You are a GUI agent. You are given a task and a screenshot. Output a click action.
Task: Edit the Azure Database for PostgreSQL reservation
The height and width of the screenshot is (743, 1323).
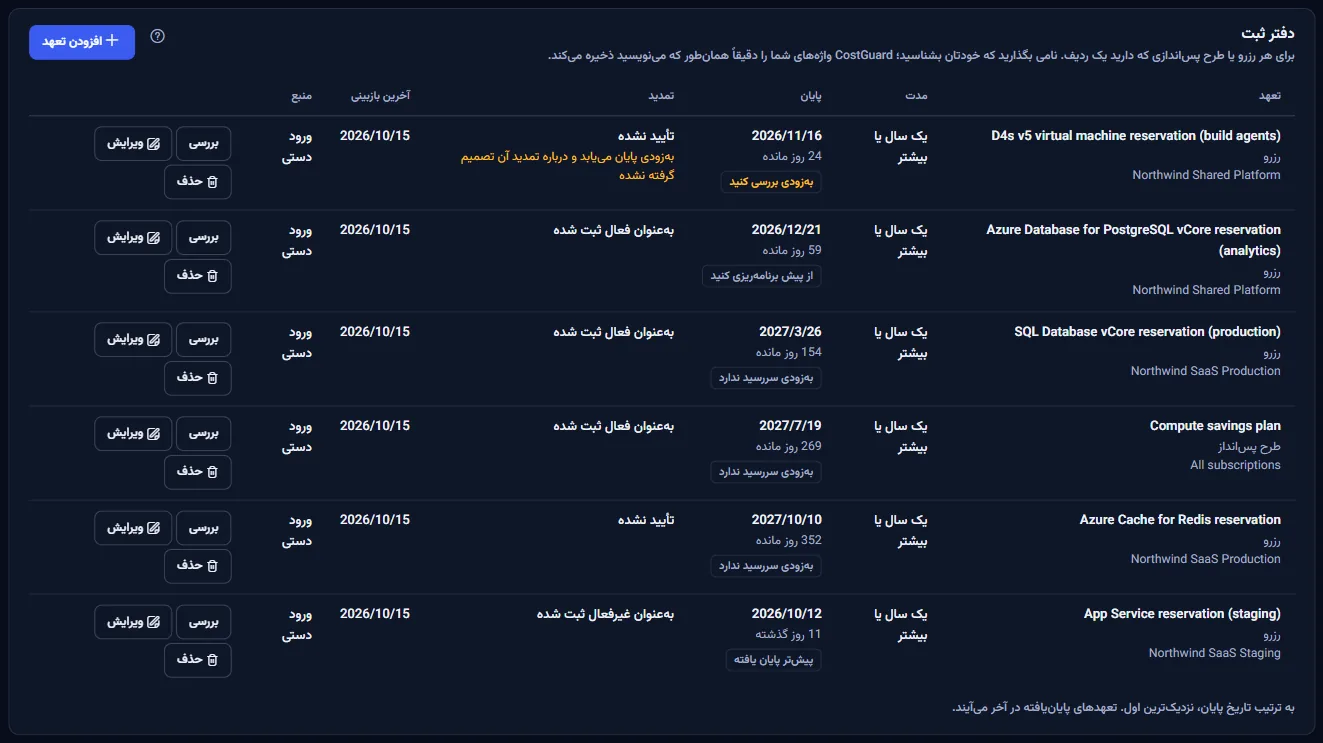coord(133,237)
